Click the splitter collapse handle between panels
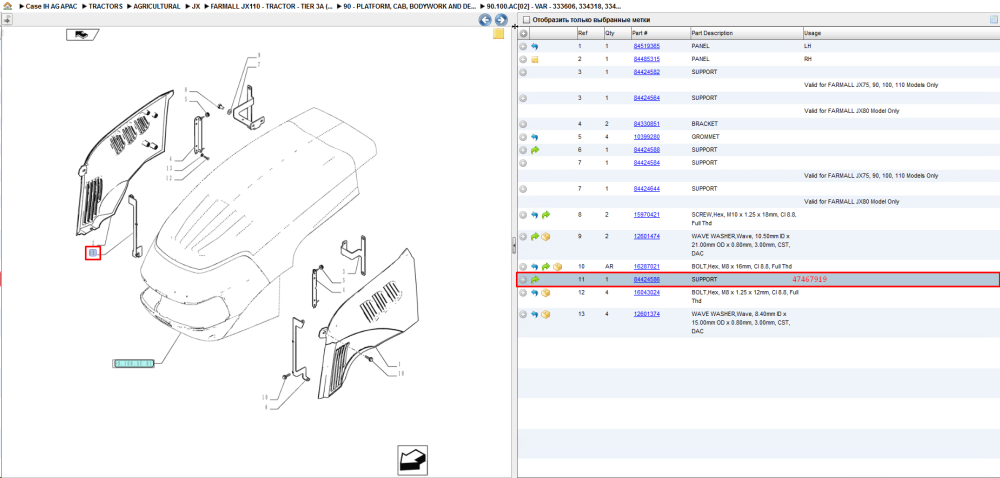The image size is (1000, 478). 514,245
